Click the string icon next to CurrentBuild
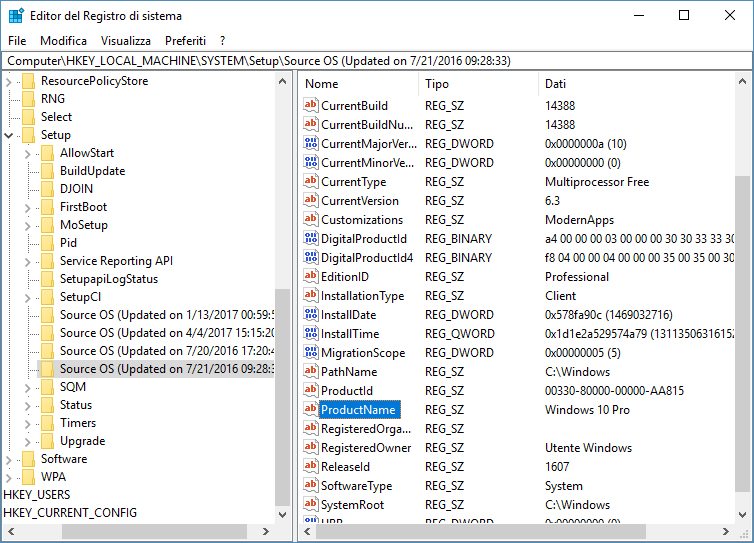This screenshot has height=543, width=754. [x=310, y=106]
